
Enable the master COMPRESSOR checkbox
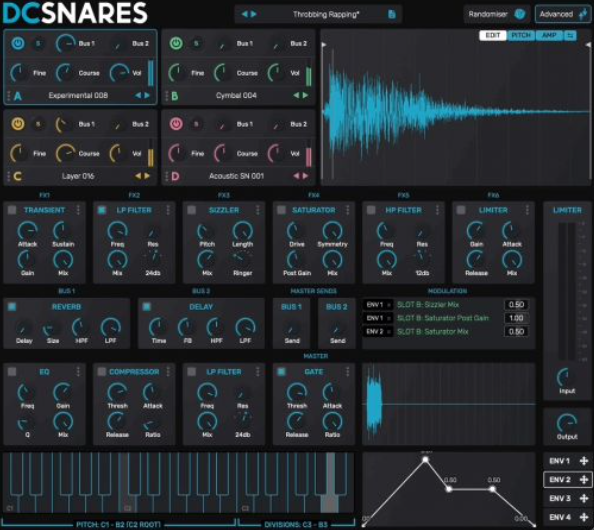coord(102,372)
